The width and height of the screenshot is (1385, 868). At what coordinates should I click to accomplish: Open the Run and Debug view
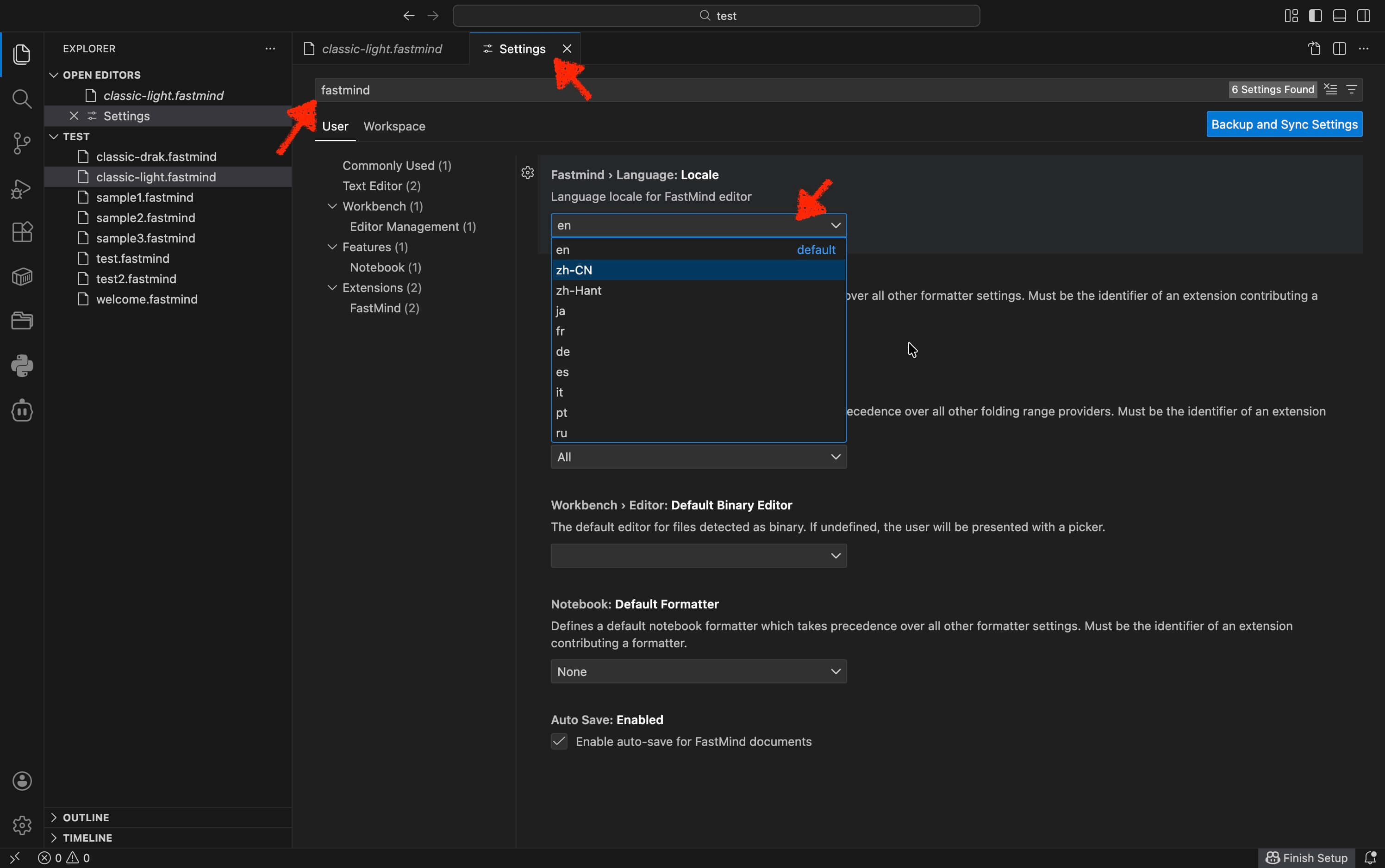[x=22, y=188]
